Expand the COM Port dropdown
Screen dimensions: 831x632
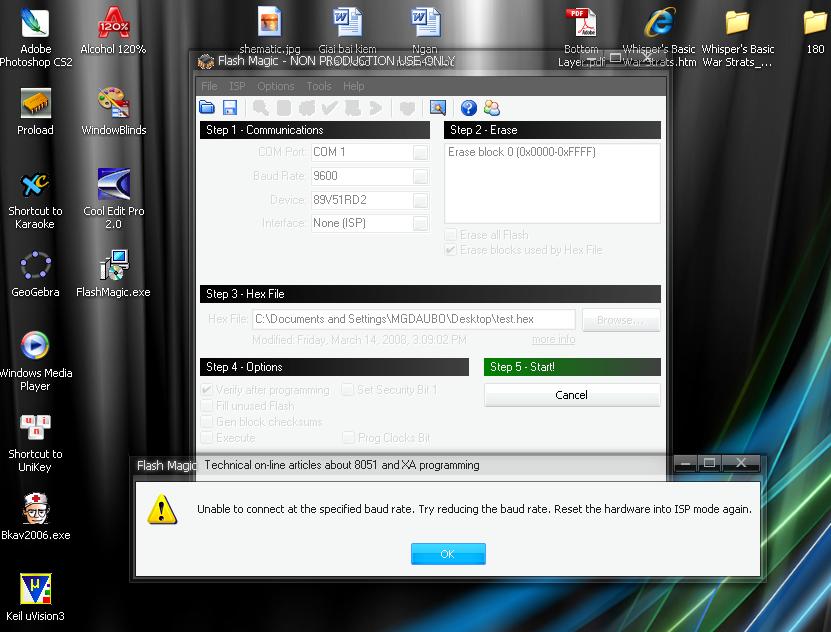(x=420, y=153)
